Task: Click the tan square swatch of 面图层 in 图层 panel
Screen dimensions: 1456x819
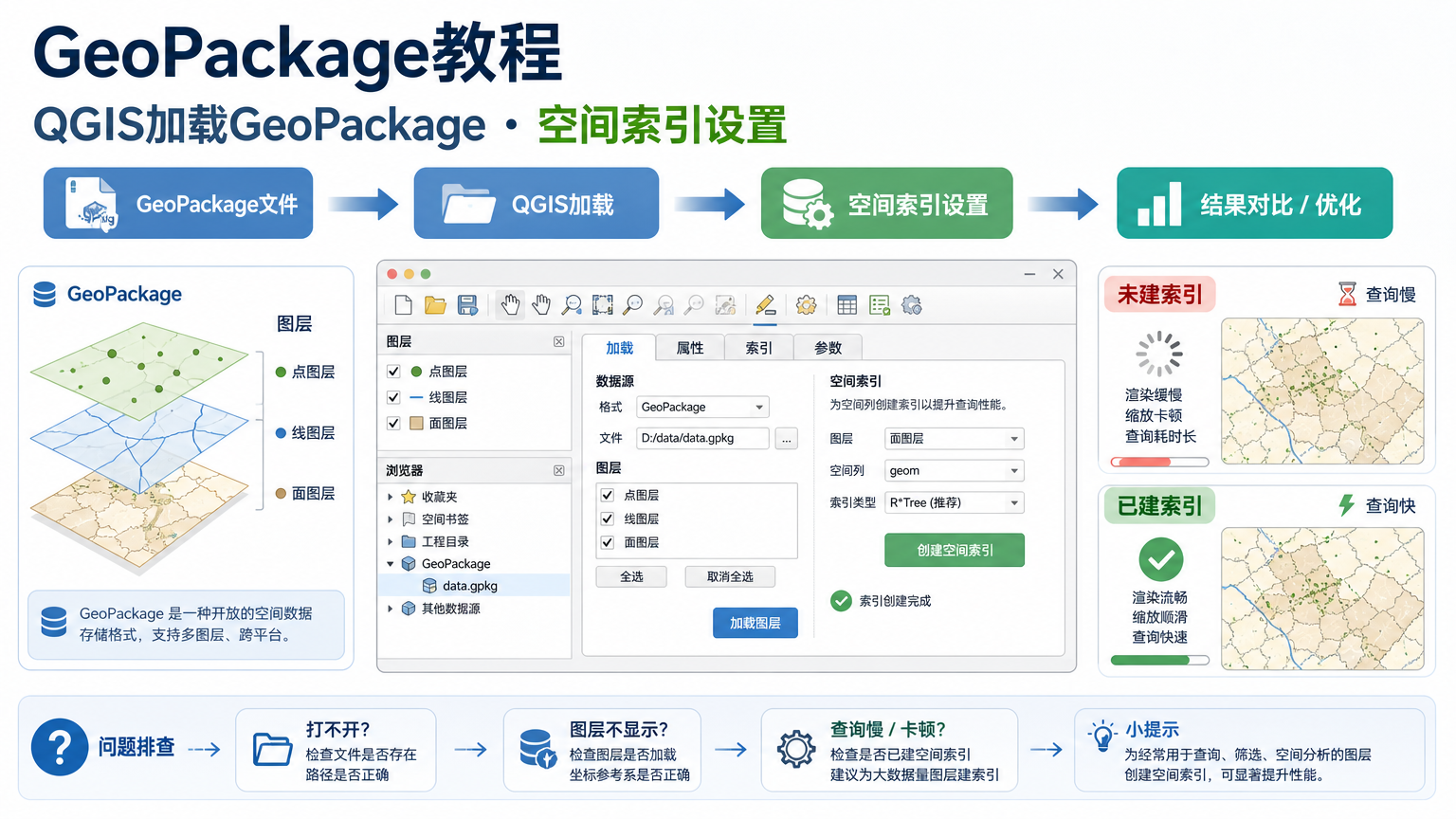Action: coord(416,423)
